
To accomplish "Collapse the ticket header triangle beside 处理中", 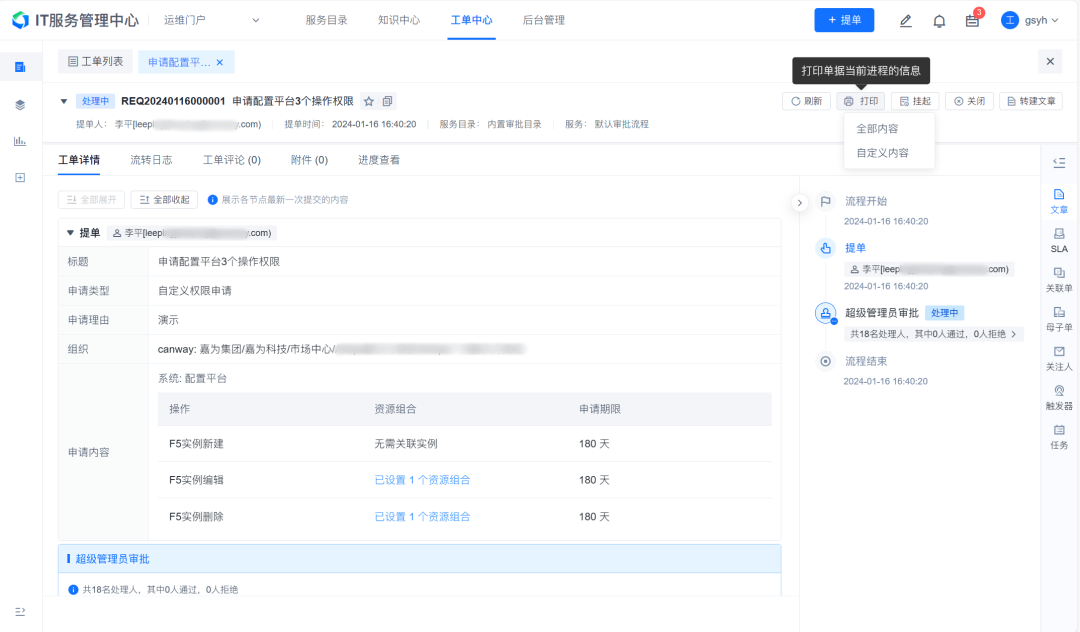I will click(x=64, y=101).
